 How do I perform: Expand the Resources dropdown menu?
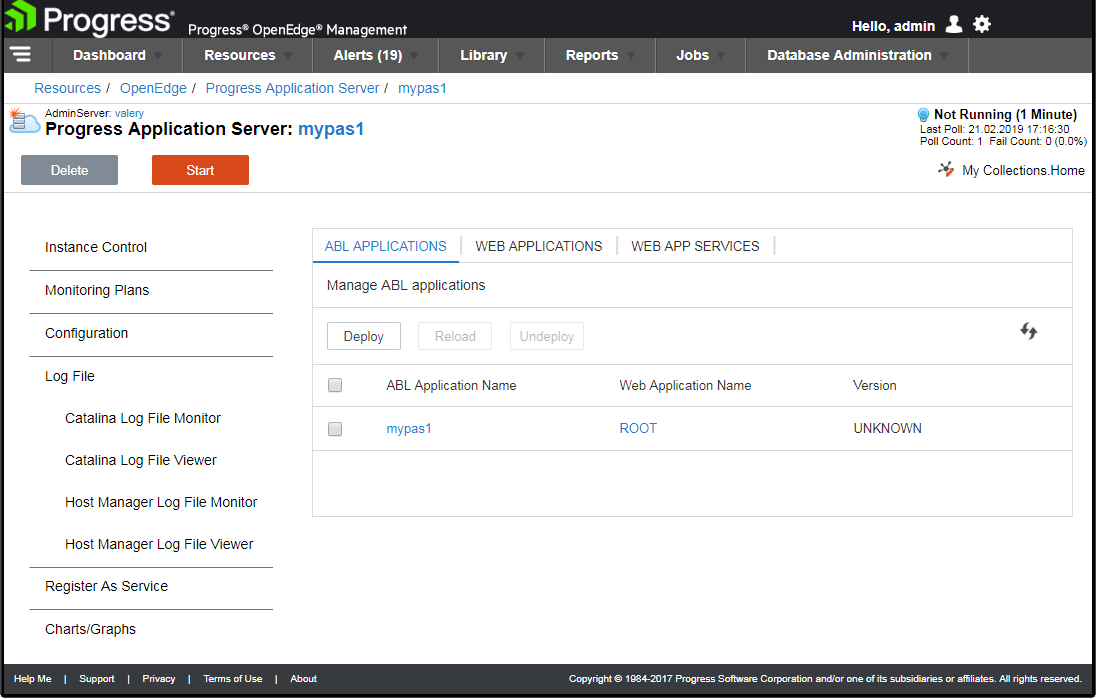click(247, 55)
